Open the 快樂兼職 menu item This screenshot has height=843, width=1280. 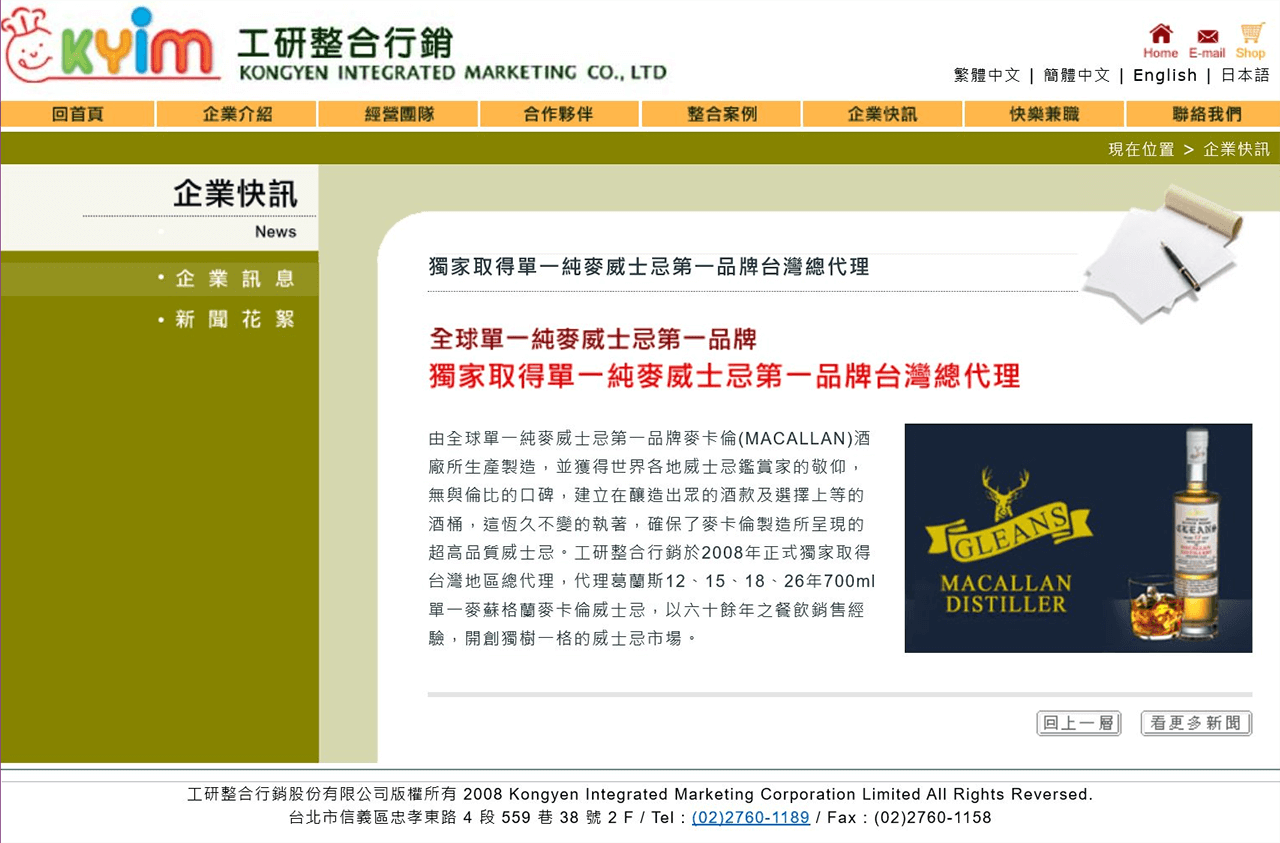tap(1044, 114)
